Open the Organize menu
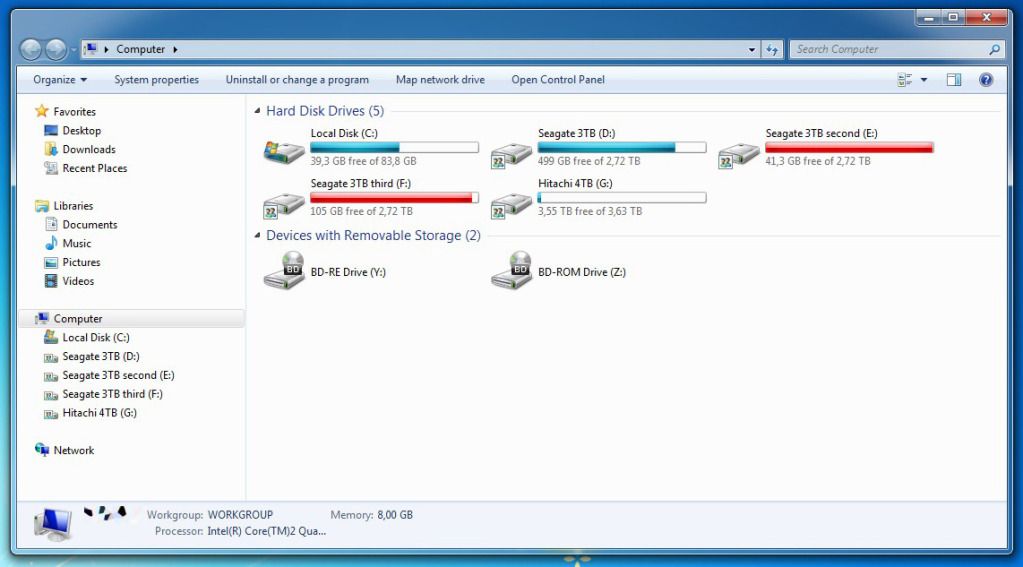The width and height of the screenshot is (1023, 567). pos(60,80)
